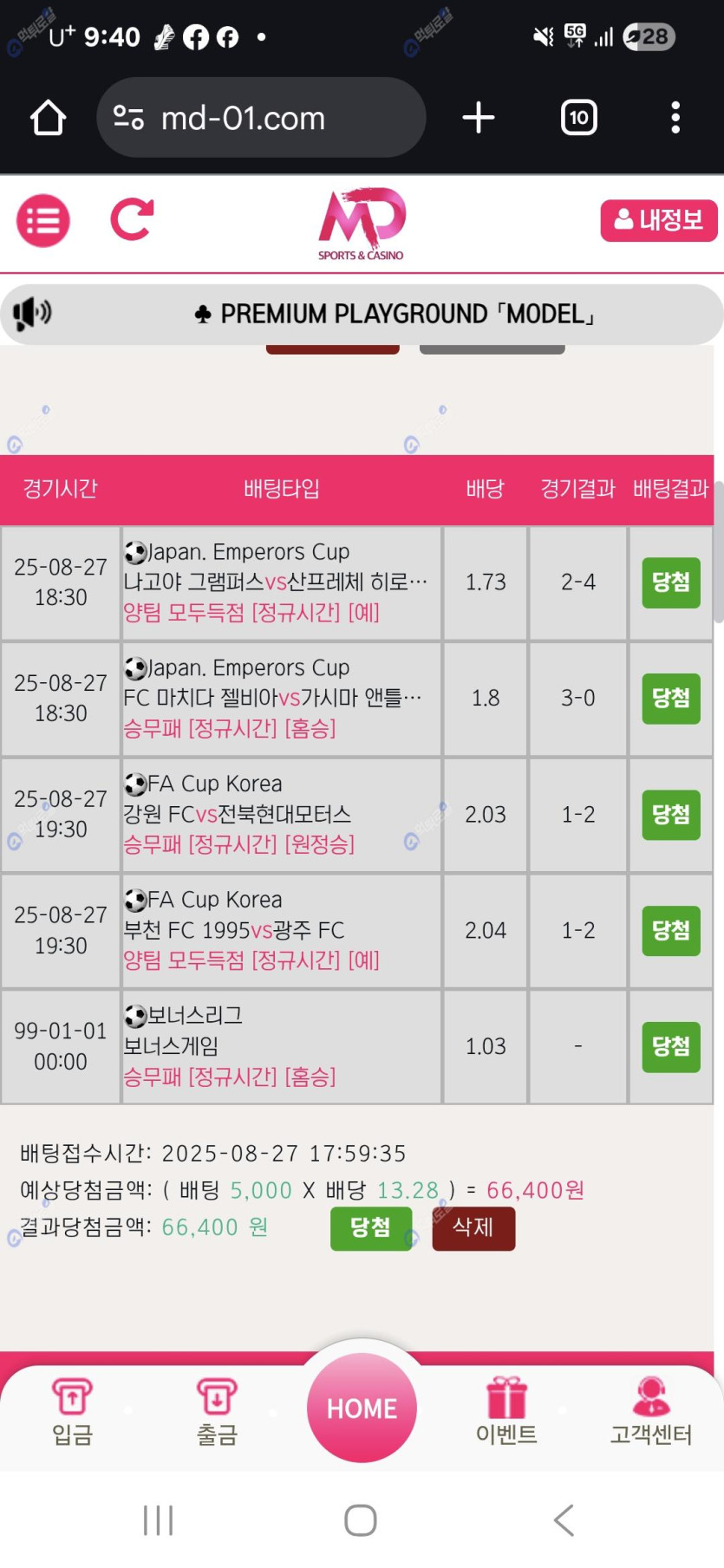Go to 출금 withdrawal tab
The height and width of the screenshot is (1568, 724).
217,1411
